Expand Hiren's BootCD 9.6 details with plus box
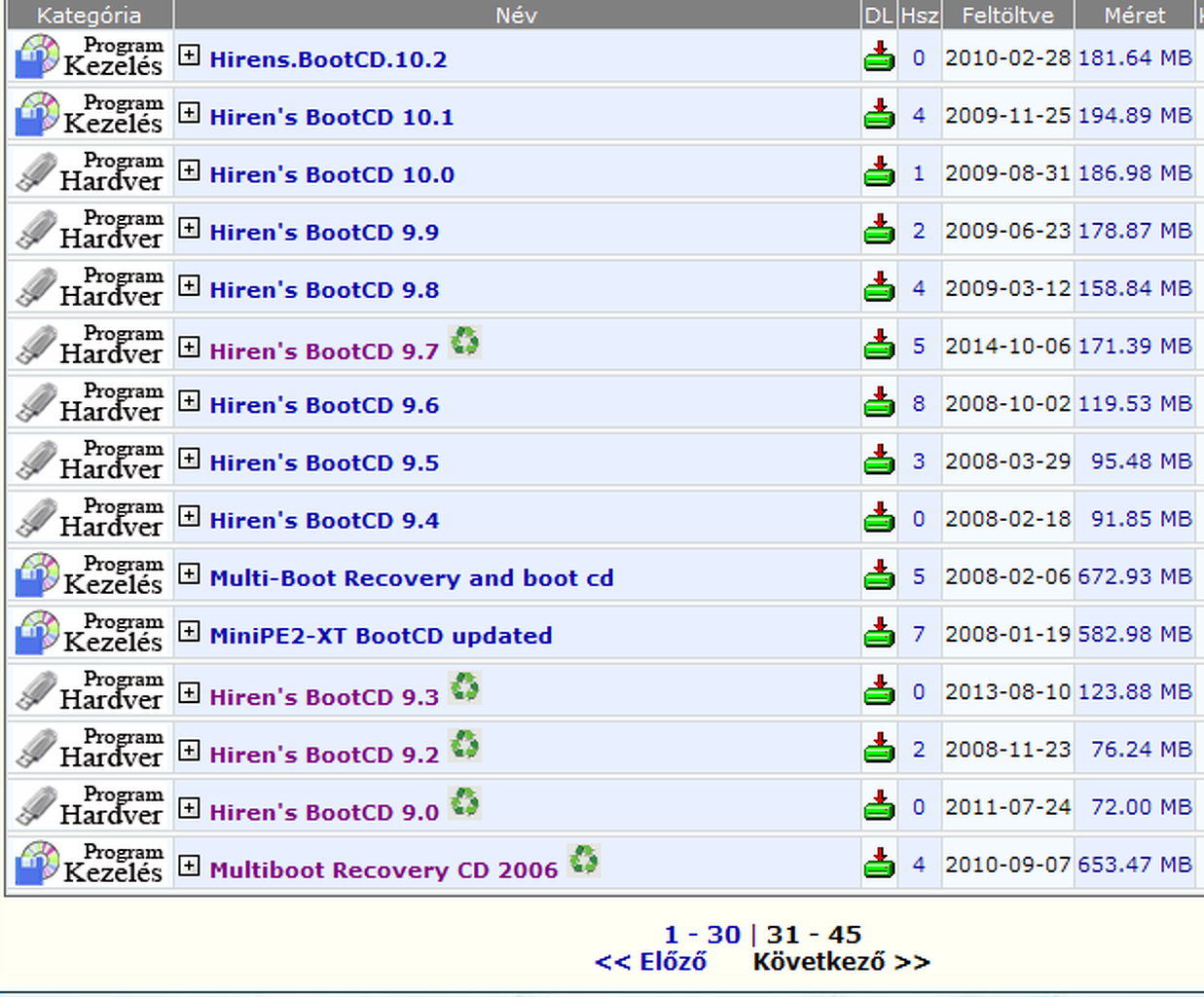 click(x=189, y=400)
